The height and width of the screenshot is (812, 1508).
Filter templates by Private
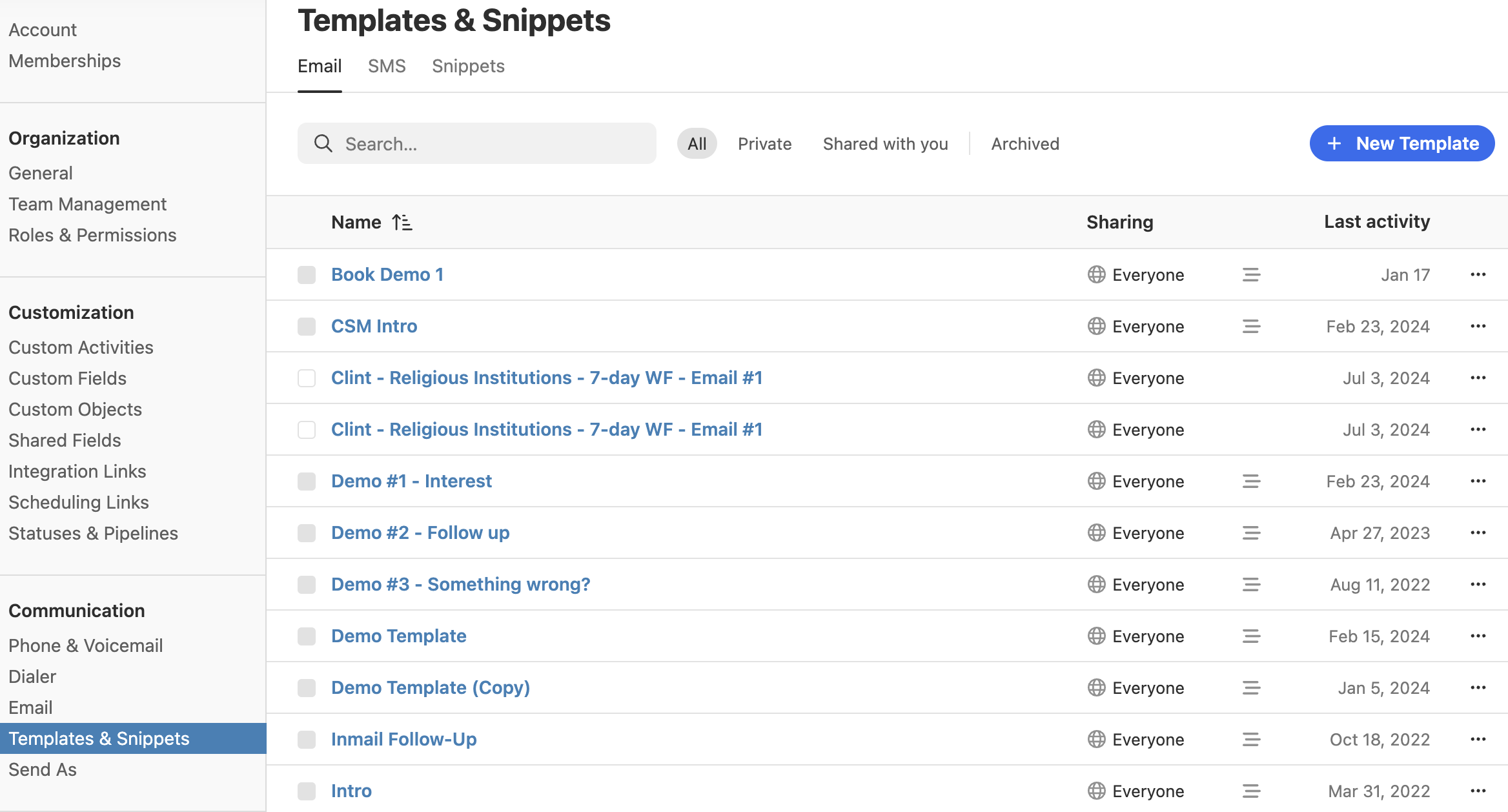click(x=764, y=143)
